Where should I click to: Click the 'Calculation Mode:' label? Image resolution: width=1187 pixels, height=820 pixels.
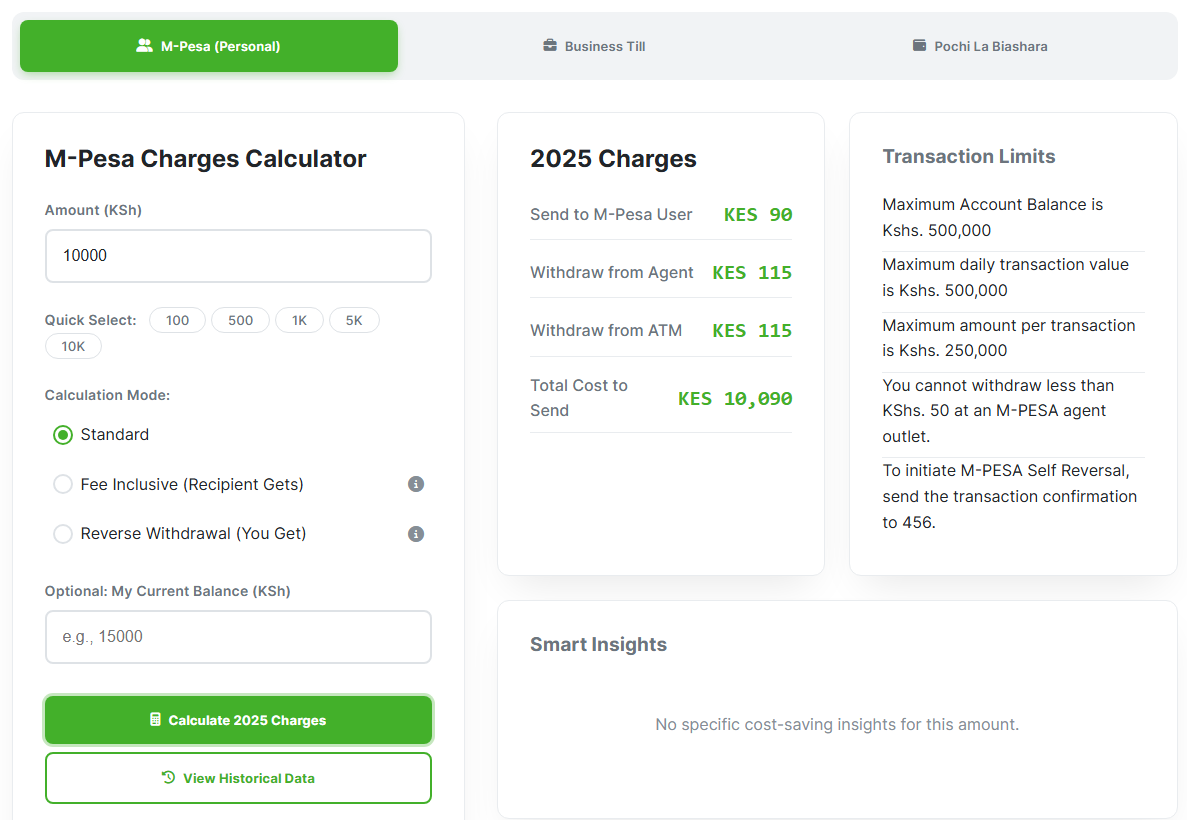point(107,395)
